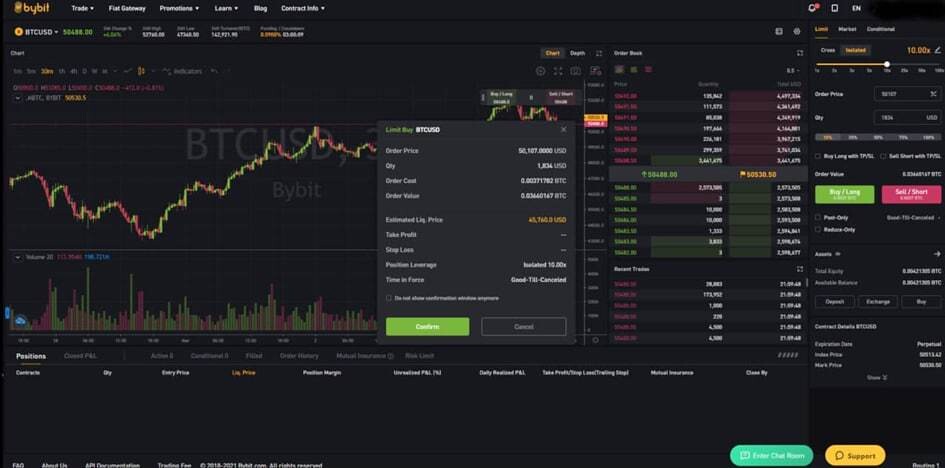
Task: Expand the Recent Trades panel fullscreen icon
Action: (800, 269)
